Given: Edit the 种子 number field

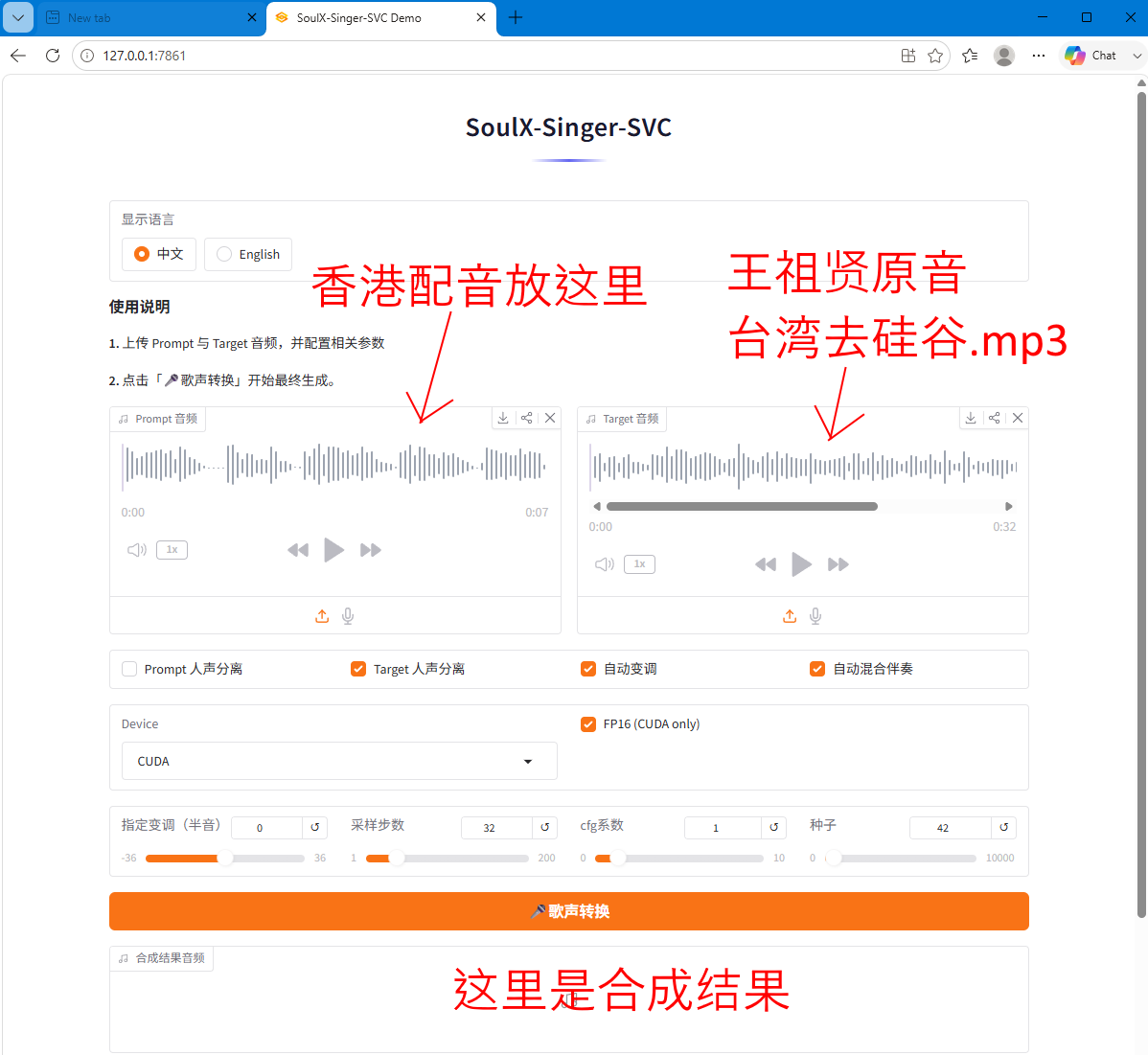Looking at the screenshot, I should click(951, 828).
